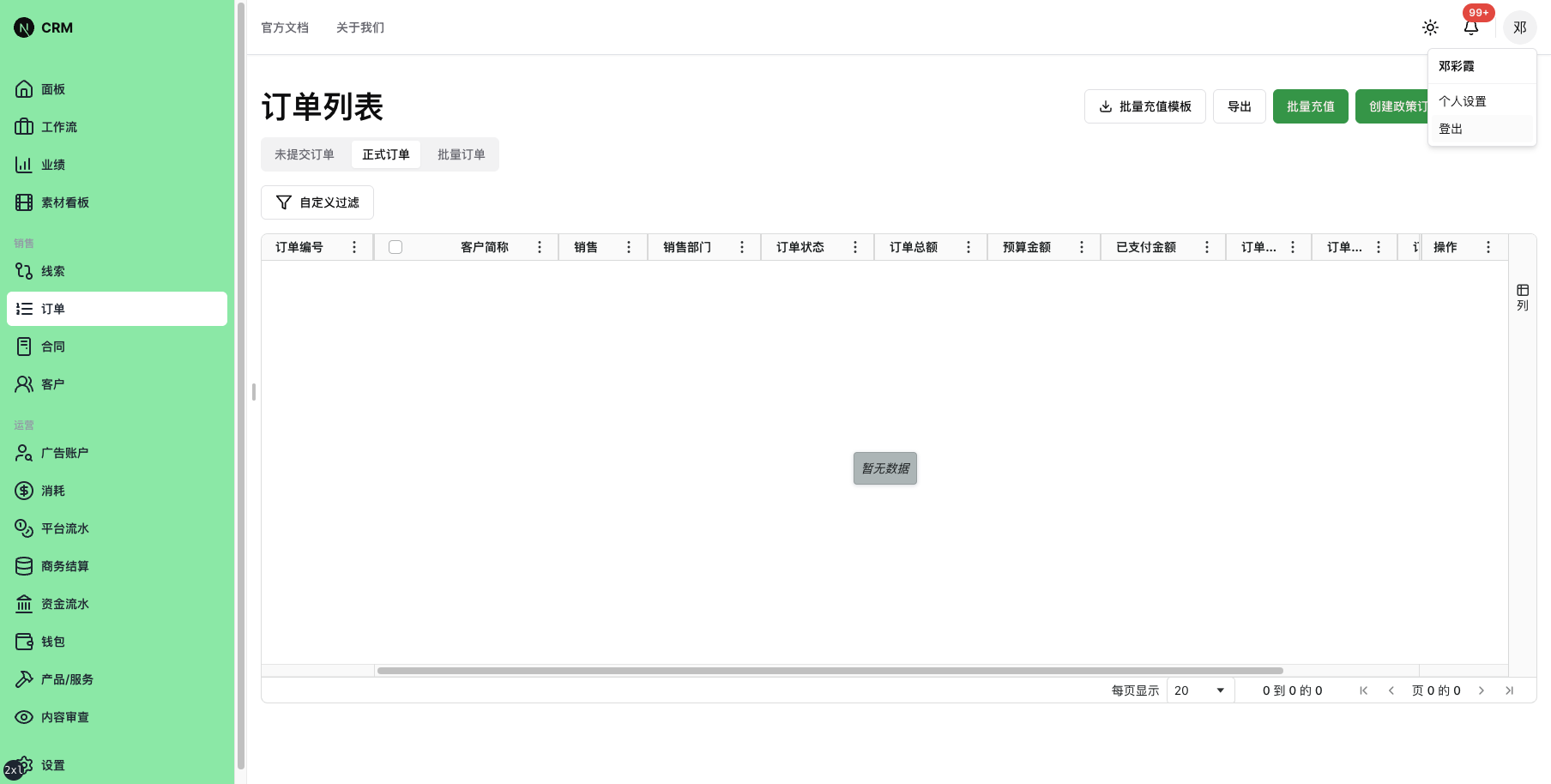Switch to the 未提交订单 tab
The width and height of the screenshot is (1551, 784).
[x=305, y=154]
